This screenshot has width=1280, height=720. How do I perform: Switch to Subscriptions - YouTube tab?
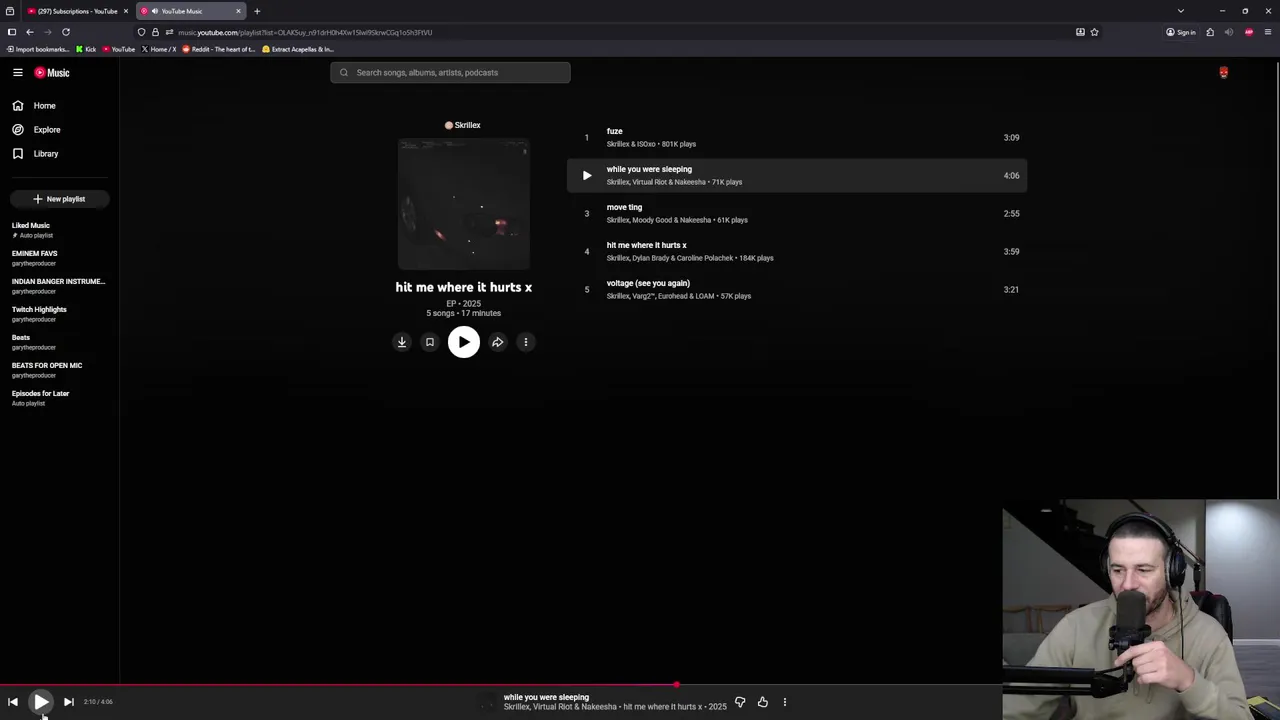click(77, 11)
